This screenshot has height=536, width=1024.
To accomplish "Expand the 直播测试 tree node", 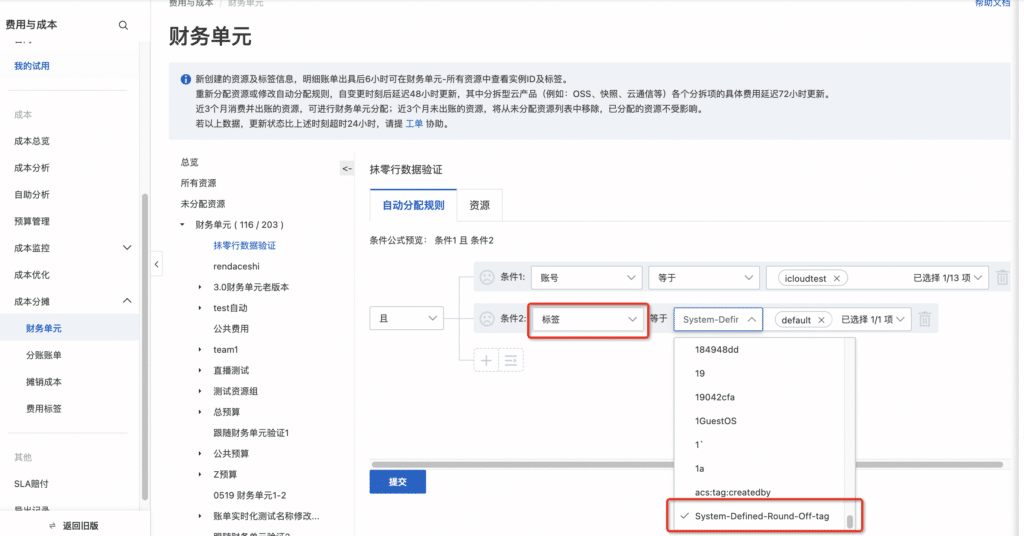I will click(200, 371).
